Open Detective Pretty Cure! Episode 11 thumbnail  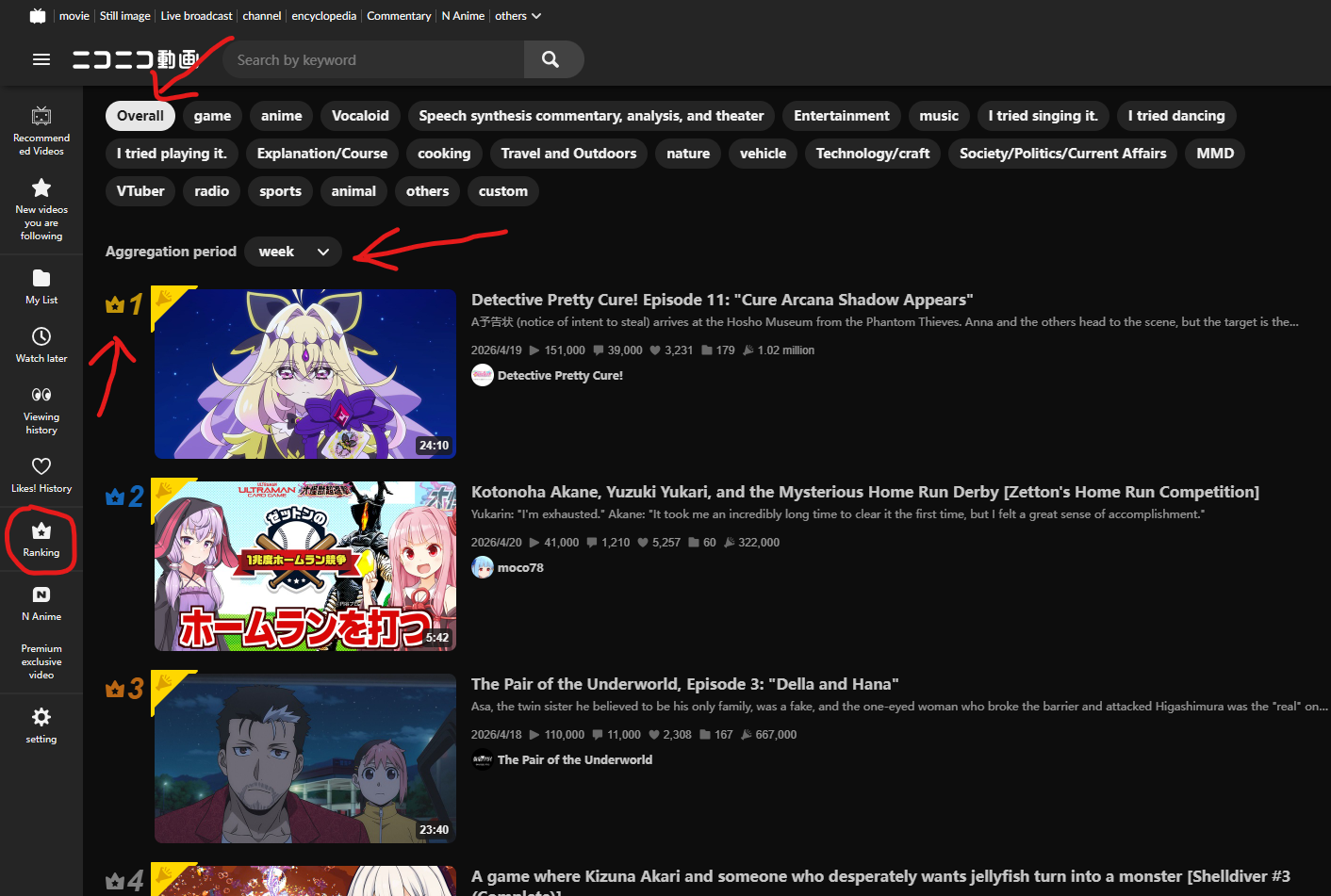pos(305,374)
